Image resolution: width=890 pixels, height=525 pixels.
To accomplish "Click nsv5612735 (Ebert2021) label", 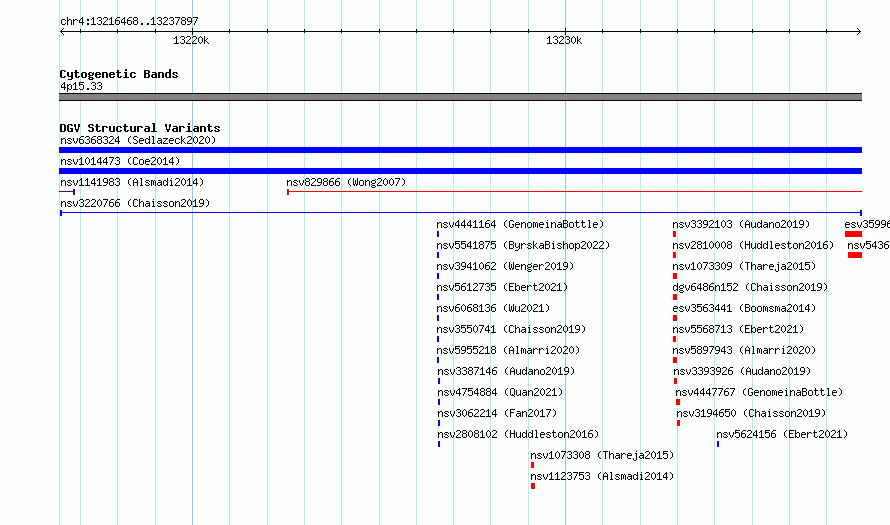I will click(x=502, y=287).
